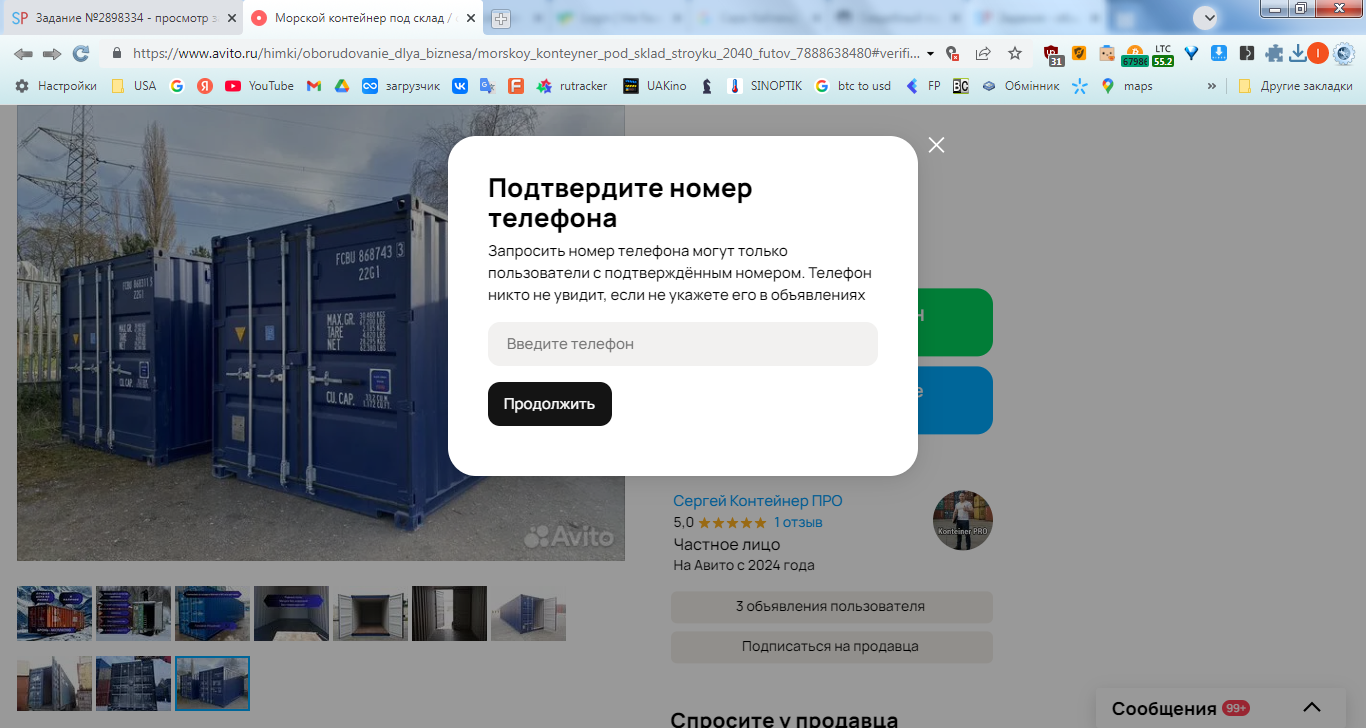1366x728 pixels.
Task: Click the padlock site info icon
Action: pyautogui.click(x=117, y=54)
